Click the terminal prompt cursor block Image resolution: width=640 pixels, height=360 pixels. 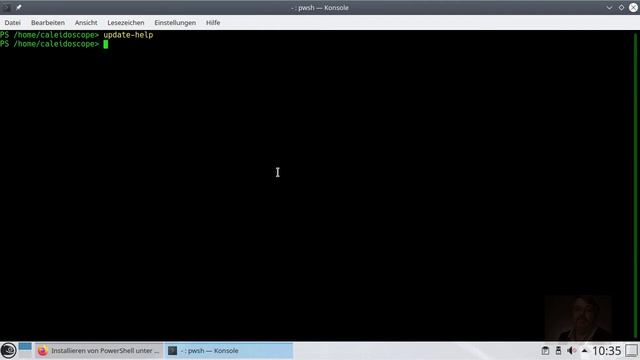click(106, 44)
